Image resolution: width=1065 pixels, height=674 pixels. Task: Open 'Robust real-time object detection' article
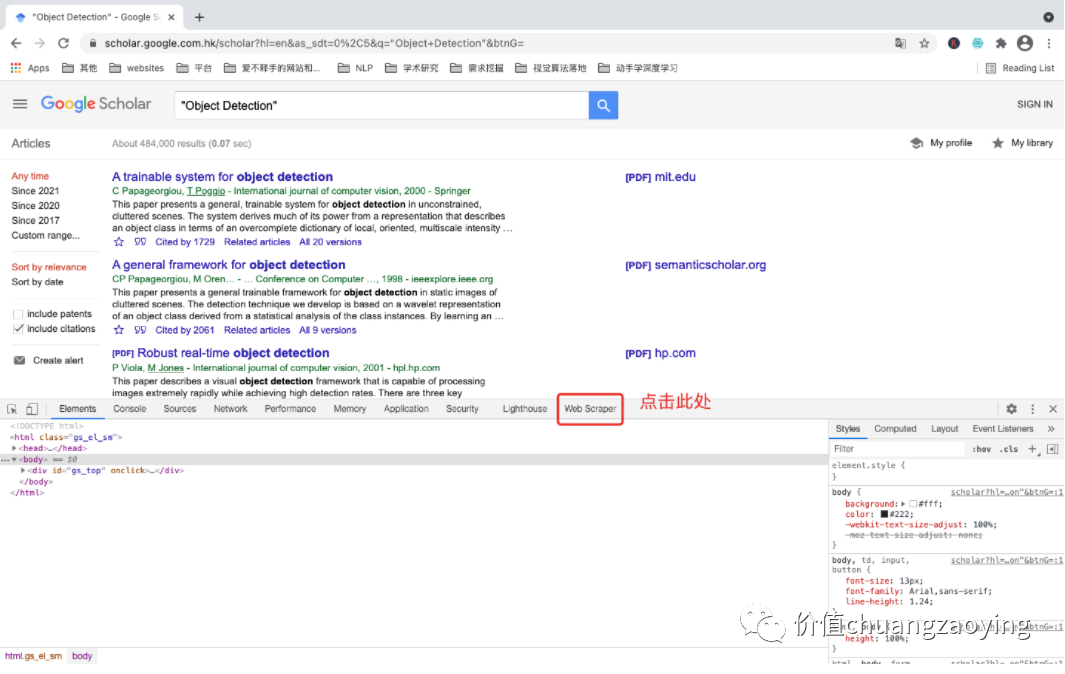[233, 353]
